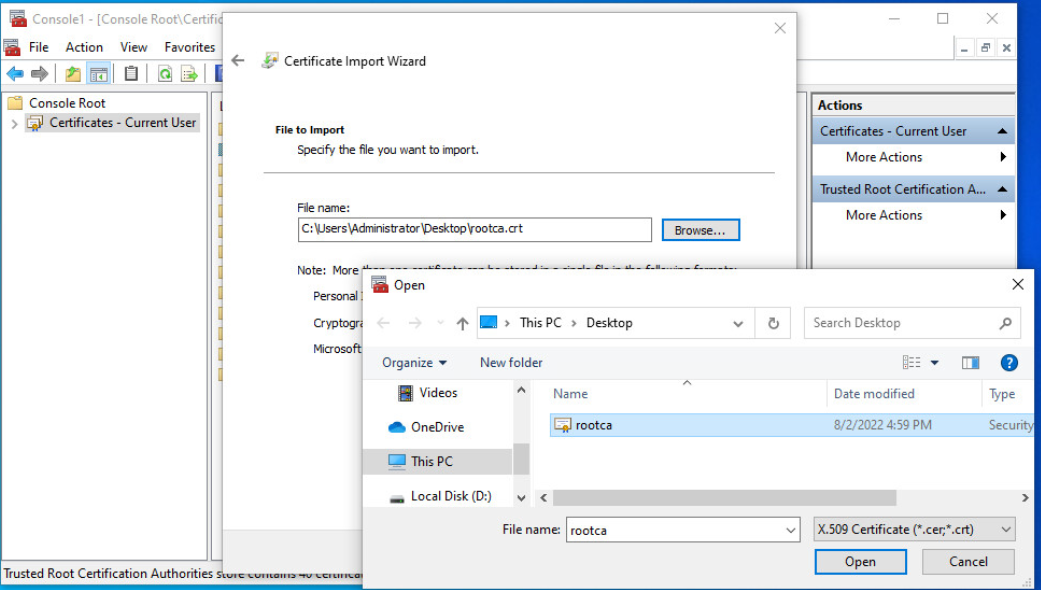Viewport: 1041px width, 590px height.
Task: Collapse Certificates - Current User actions section
Action: 1002,131
